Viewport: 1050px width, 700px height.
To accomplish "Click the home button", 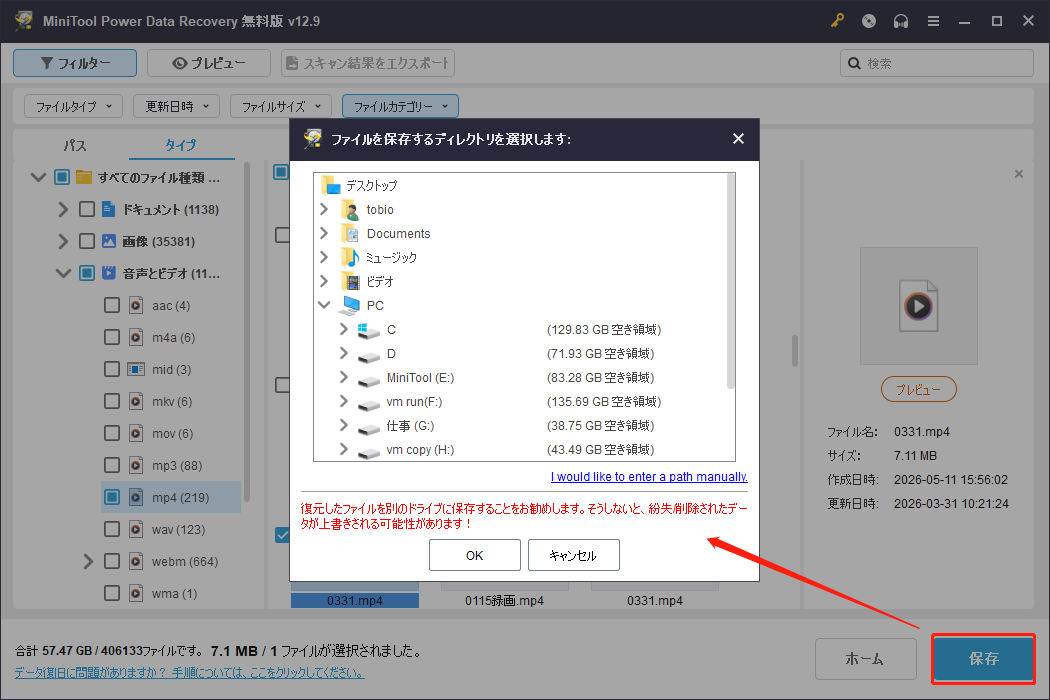I will pos(865,658).
